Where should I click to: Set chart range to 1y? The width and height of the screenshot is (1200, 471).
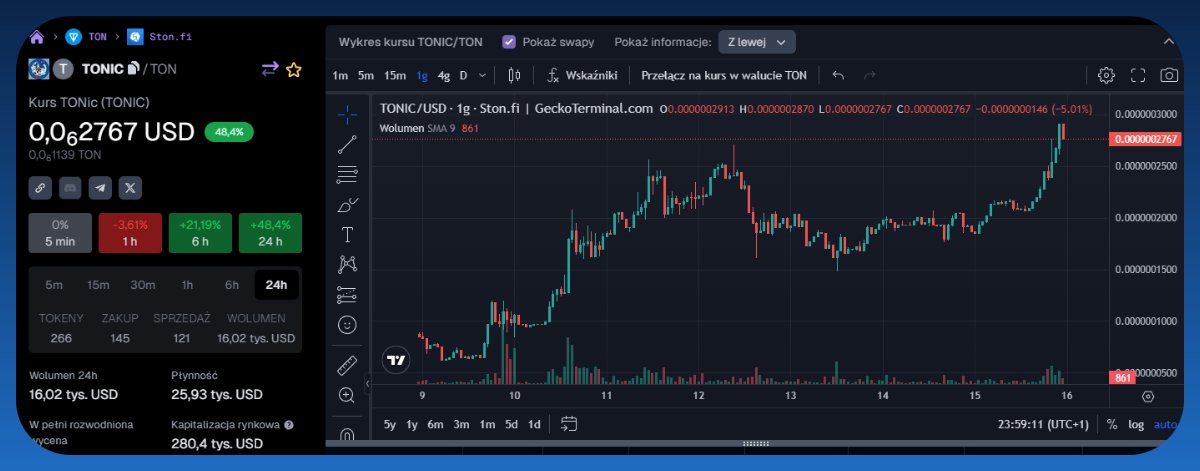point(412,424)
